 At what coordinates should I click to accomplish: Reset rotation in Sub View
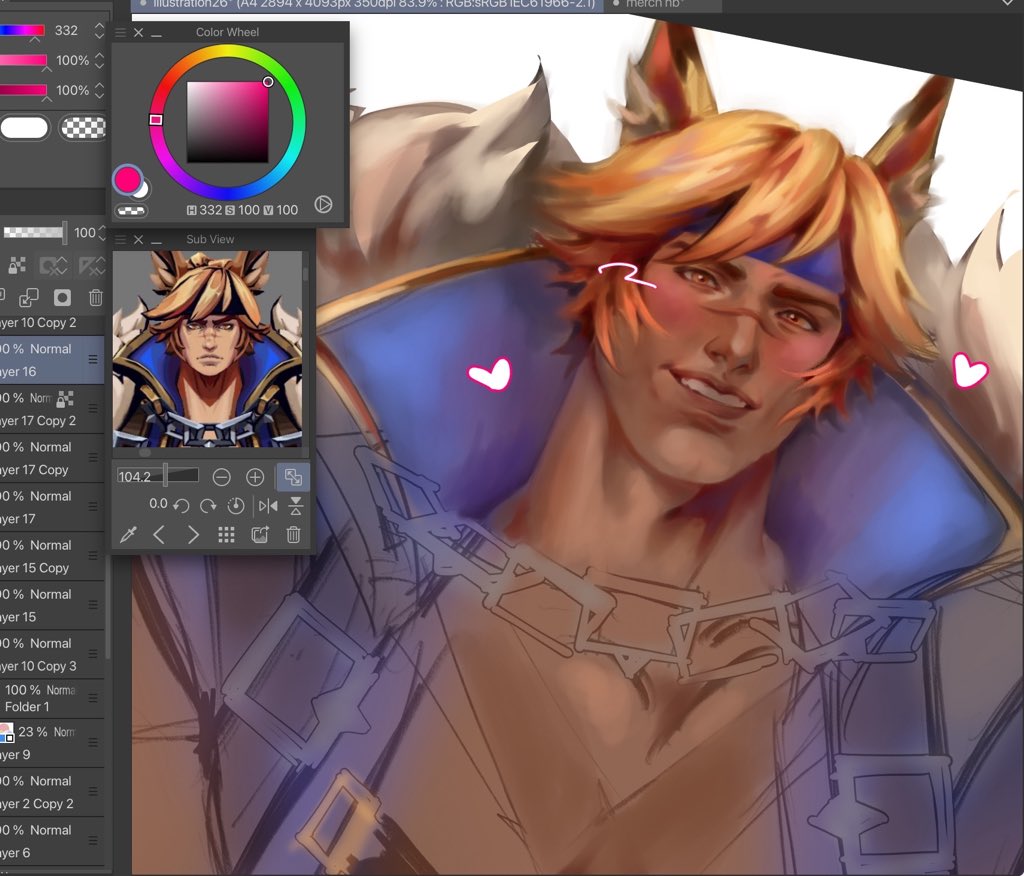coord(235,505)
